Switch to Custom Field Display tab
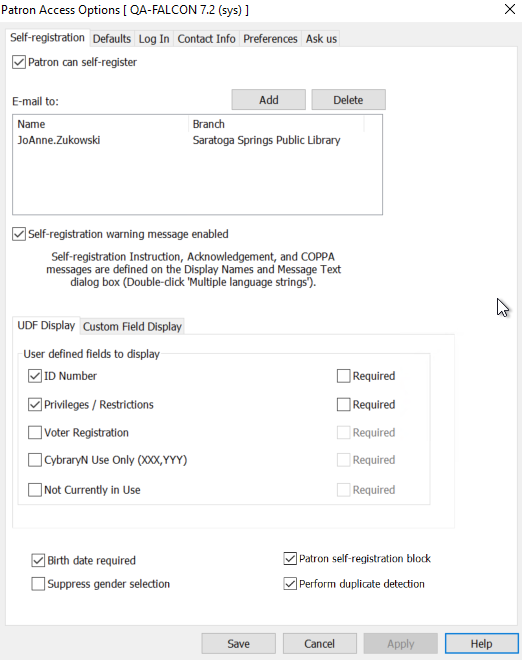This screenshot has width=522, height=660. [x=132, y=327]
